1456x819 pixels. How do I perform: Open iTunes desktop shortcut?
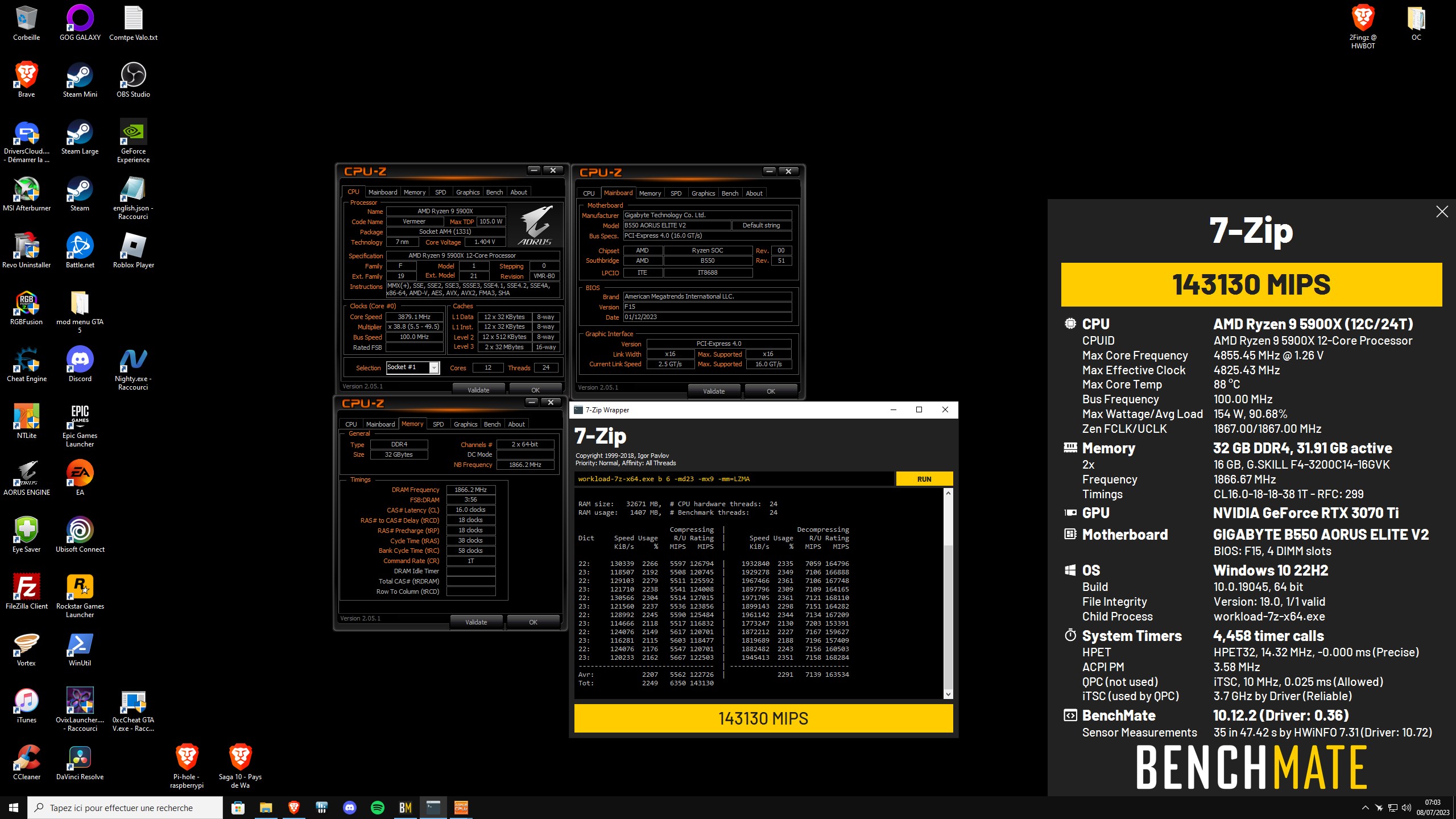click(x=26, y=705)
